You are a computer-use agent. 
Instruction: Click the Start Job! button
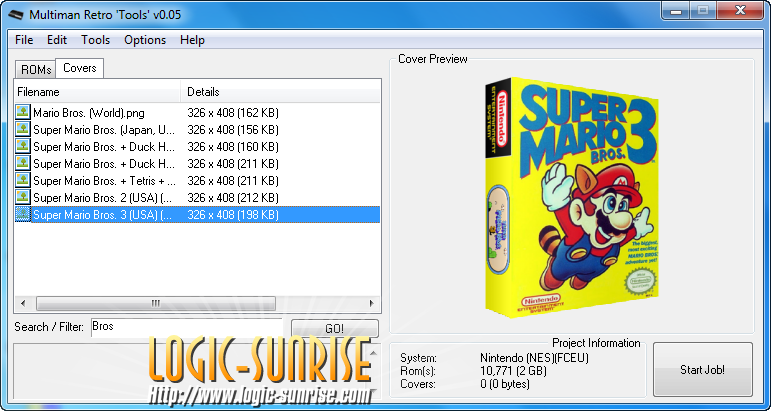coord(703,370)
